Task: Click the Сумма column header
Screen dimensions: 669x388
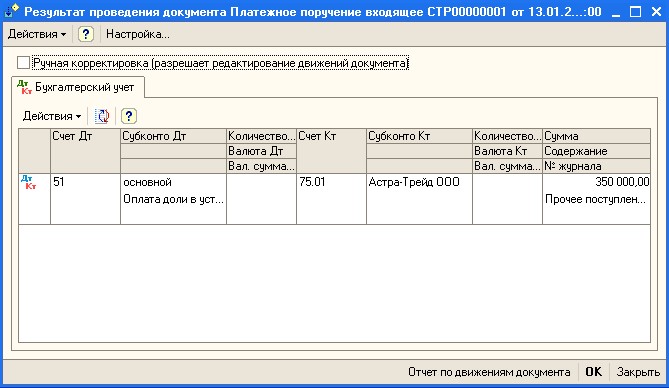Action: coord(596,136)
